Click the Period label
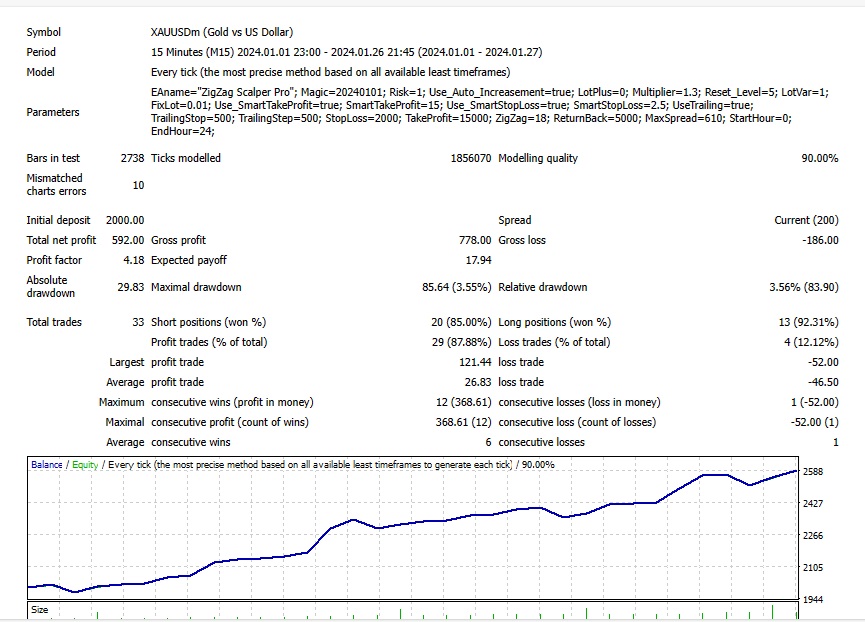 (41, 52)
